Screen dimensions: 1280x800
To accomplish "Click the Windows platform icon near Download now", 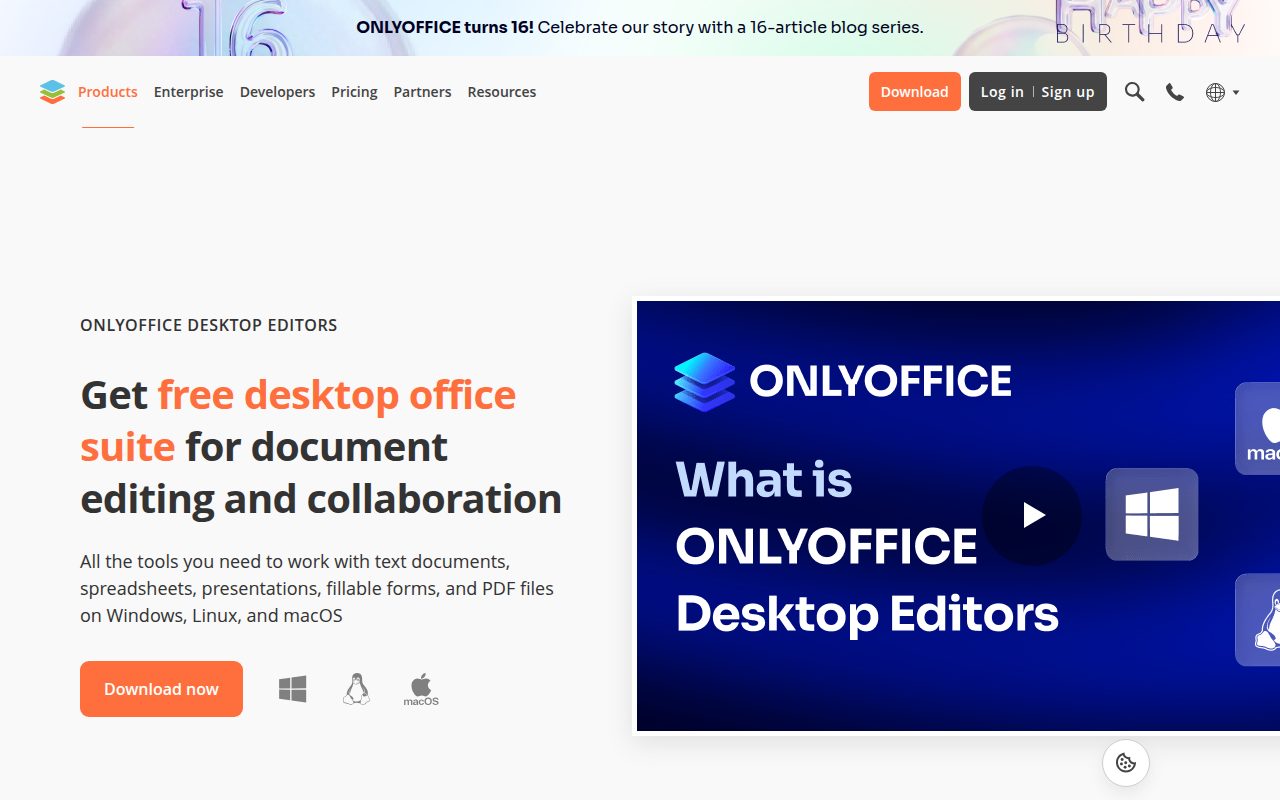I will (293, 689).
